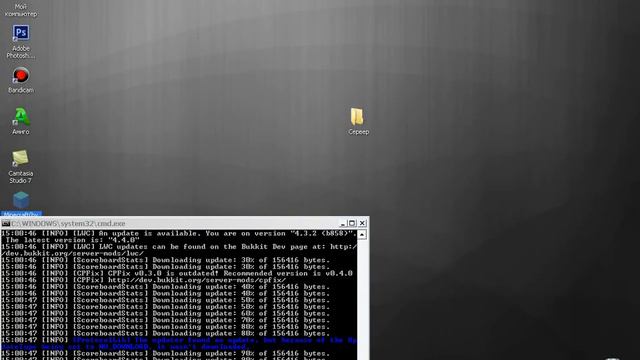
Task: Click the dev.bukkit.org/server-mods/cpfix URL line
Action: coord(144,280)
